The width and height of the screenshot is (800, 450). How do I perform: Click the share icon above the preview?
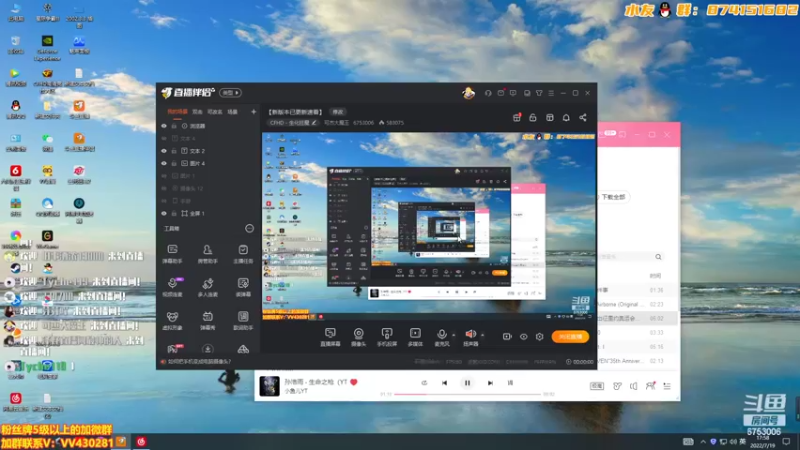pos(583,118)
